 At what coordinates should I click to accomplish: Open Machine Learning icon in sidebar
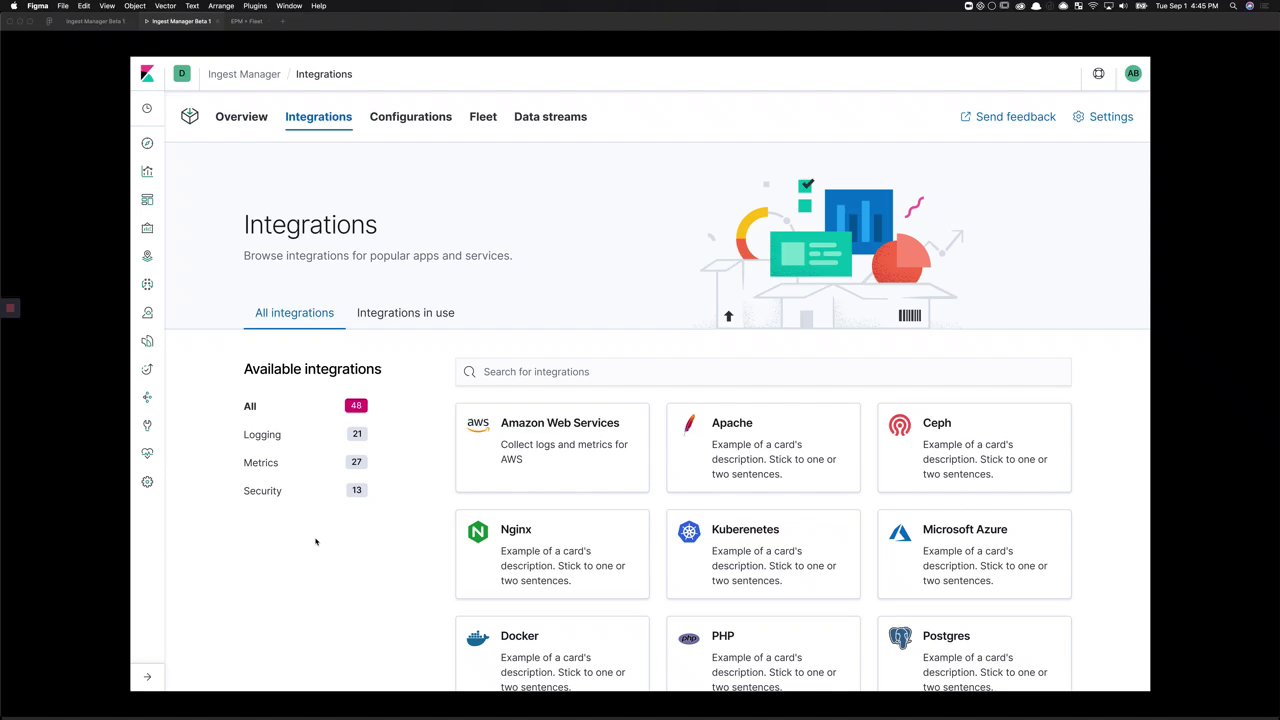pyautogui.click(x=147, y=284)
